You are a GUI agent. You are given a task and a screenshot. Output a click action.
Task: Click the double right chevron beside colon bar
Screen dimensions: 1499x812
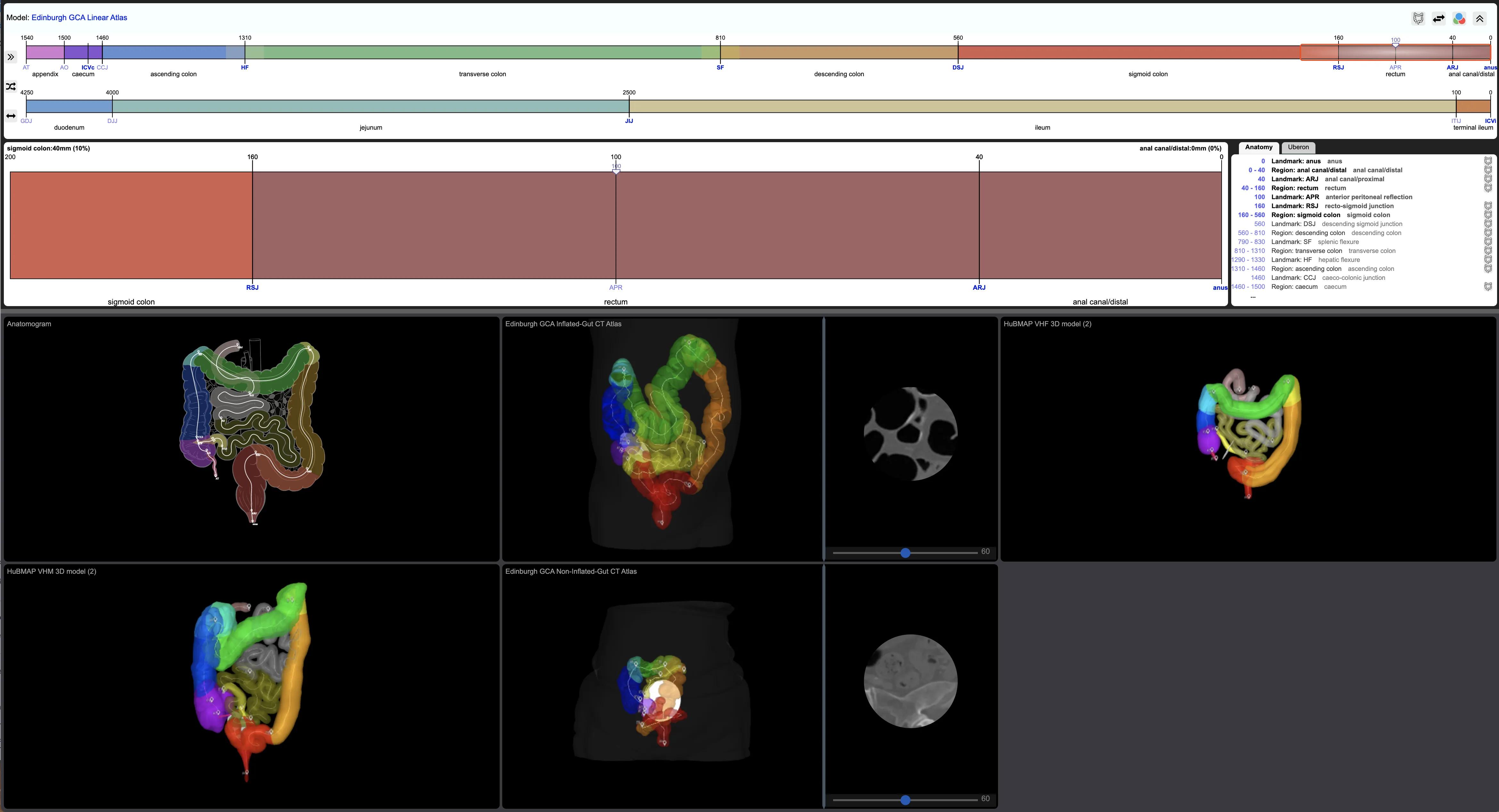coord(11,57)
